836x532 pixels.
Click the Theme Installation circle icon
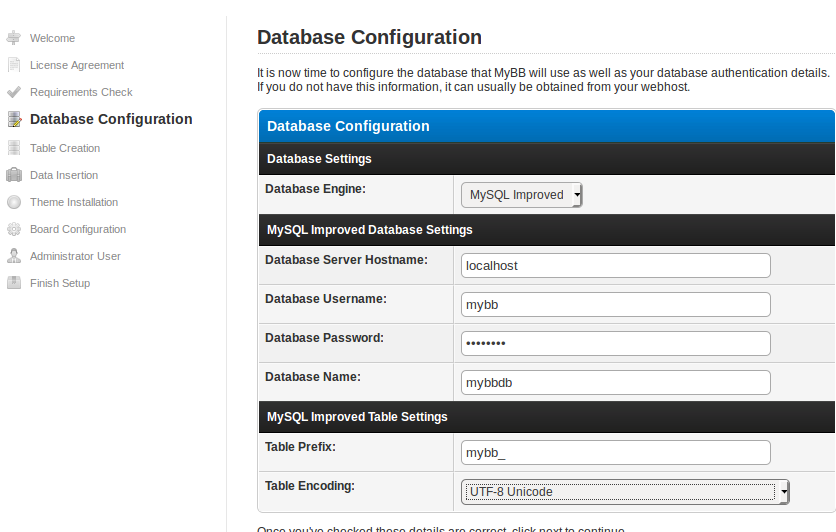tap(14, 202)
